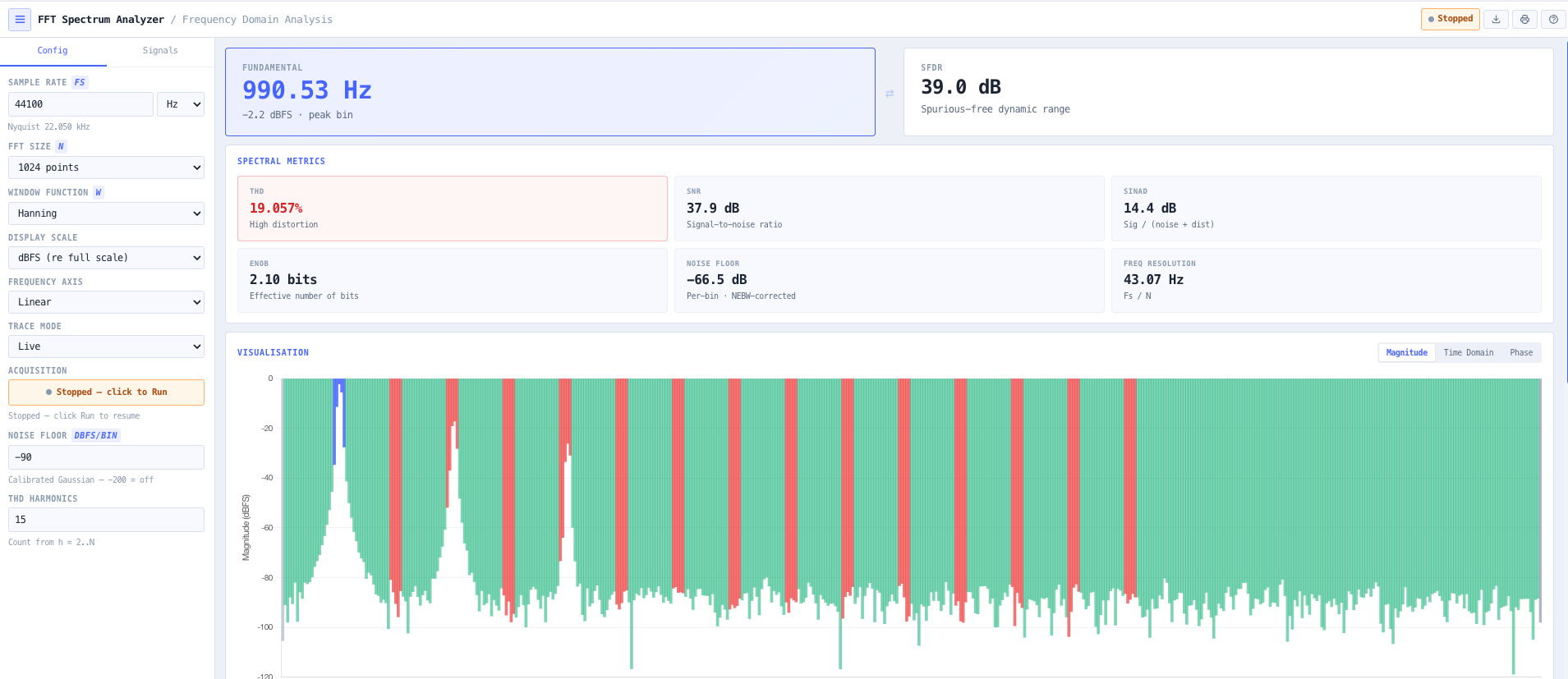1568x679 pixels.
Task: Click '-2.2 dBFS · peak bin' text
Action: click(297, 115)
